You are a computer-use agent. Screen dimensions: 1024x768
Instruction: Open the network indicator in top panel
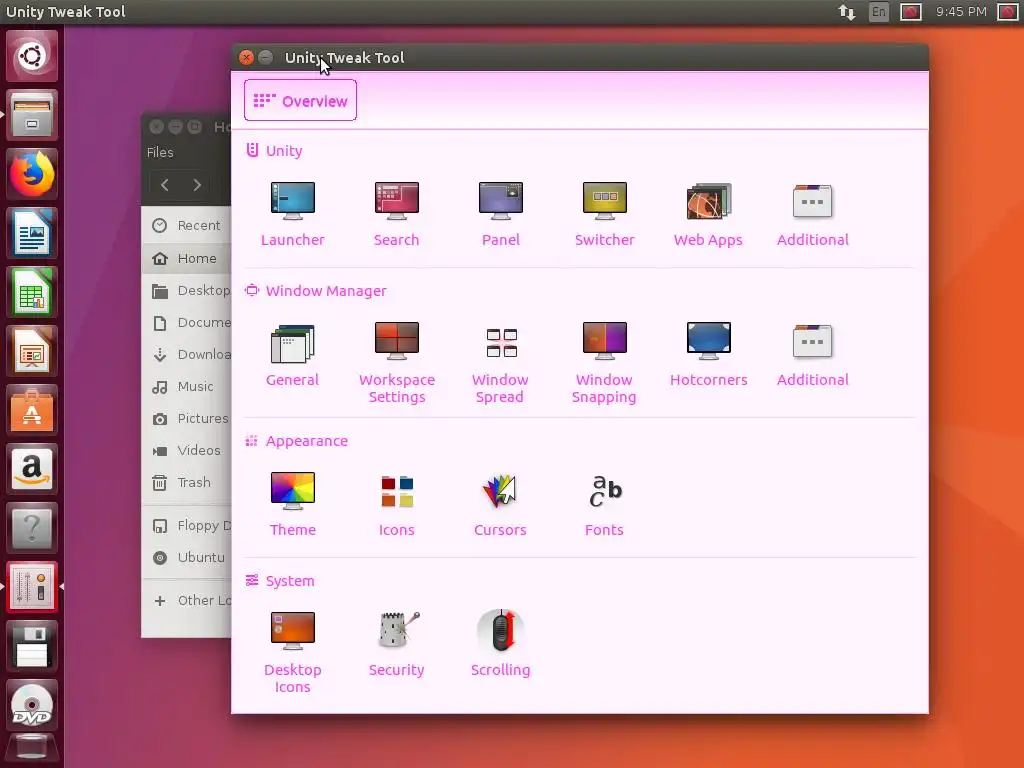click(x=847, y=12)
